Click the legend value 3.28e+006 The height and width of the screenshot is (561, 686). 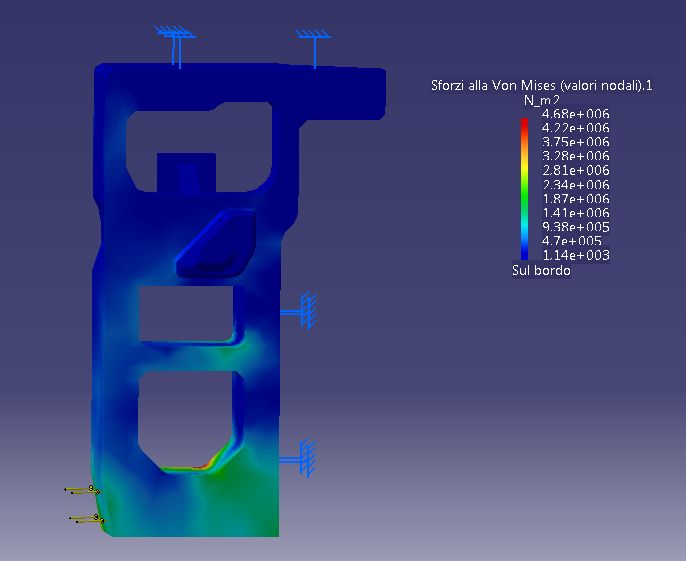575,156
